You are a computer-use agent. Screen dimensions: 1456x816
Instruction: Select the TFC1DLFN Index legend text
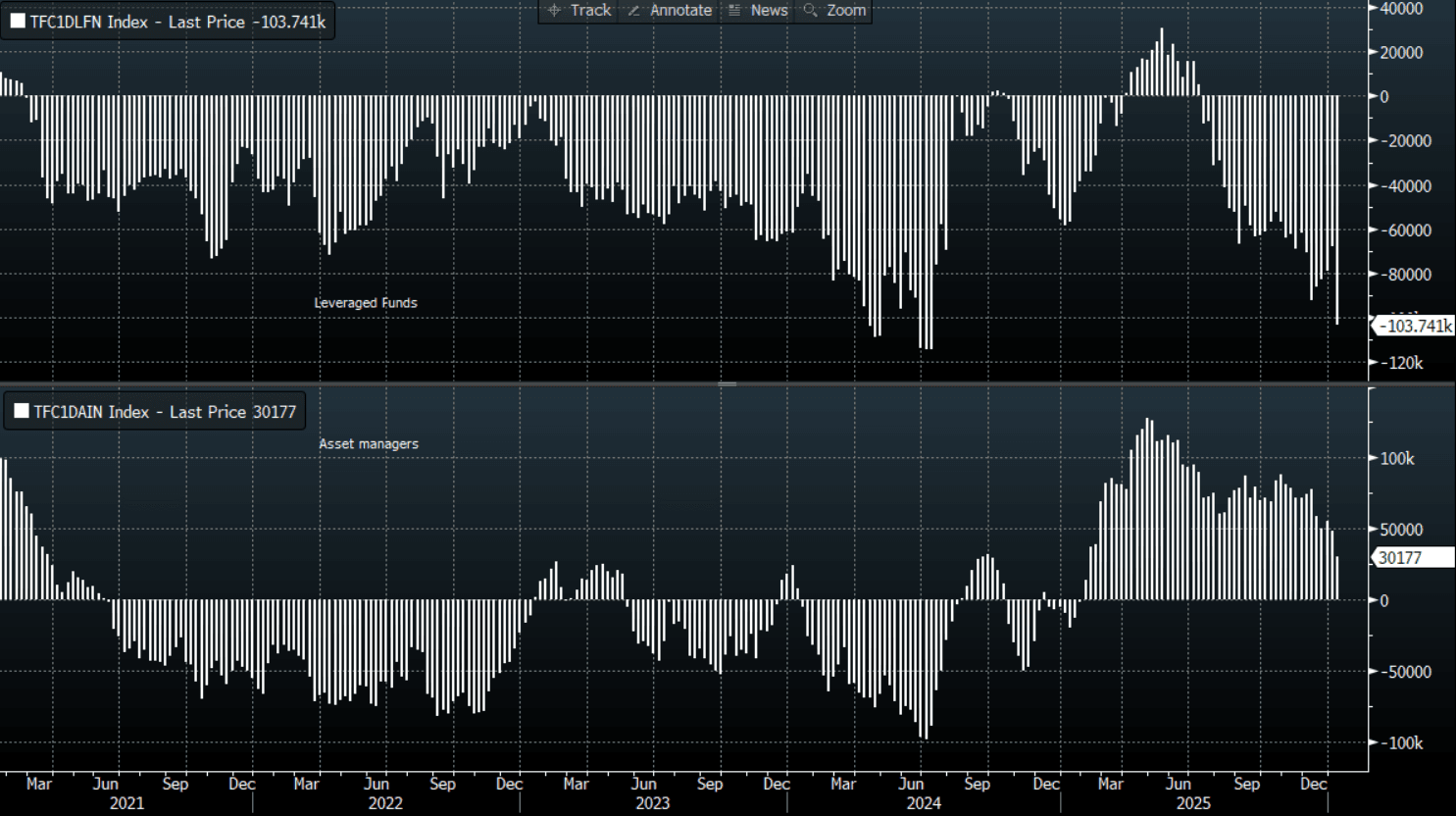177,22
